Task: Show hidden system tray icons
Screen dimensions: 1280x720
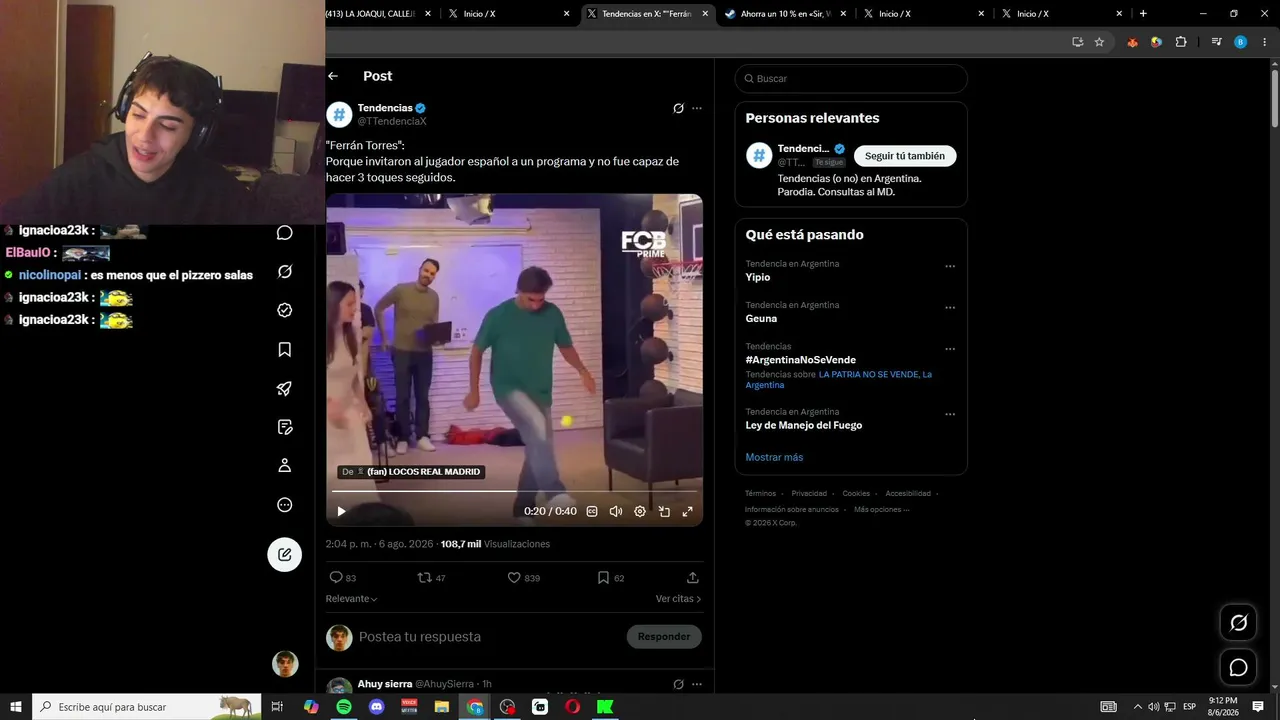Action: coord(1137,707)
